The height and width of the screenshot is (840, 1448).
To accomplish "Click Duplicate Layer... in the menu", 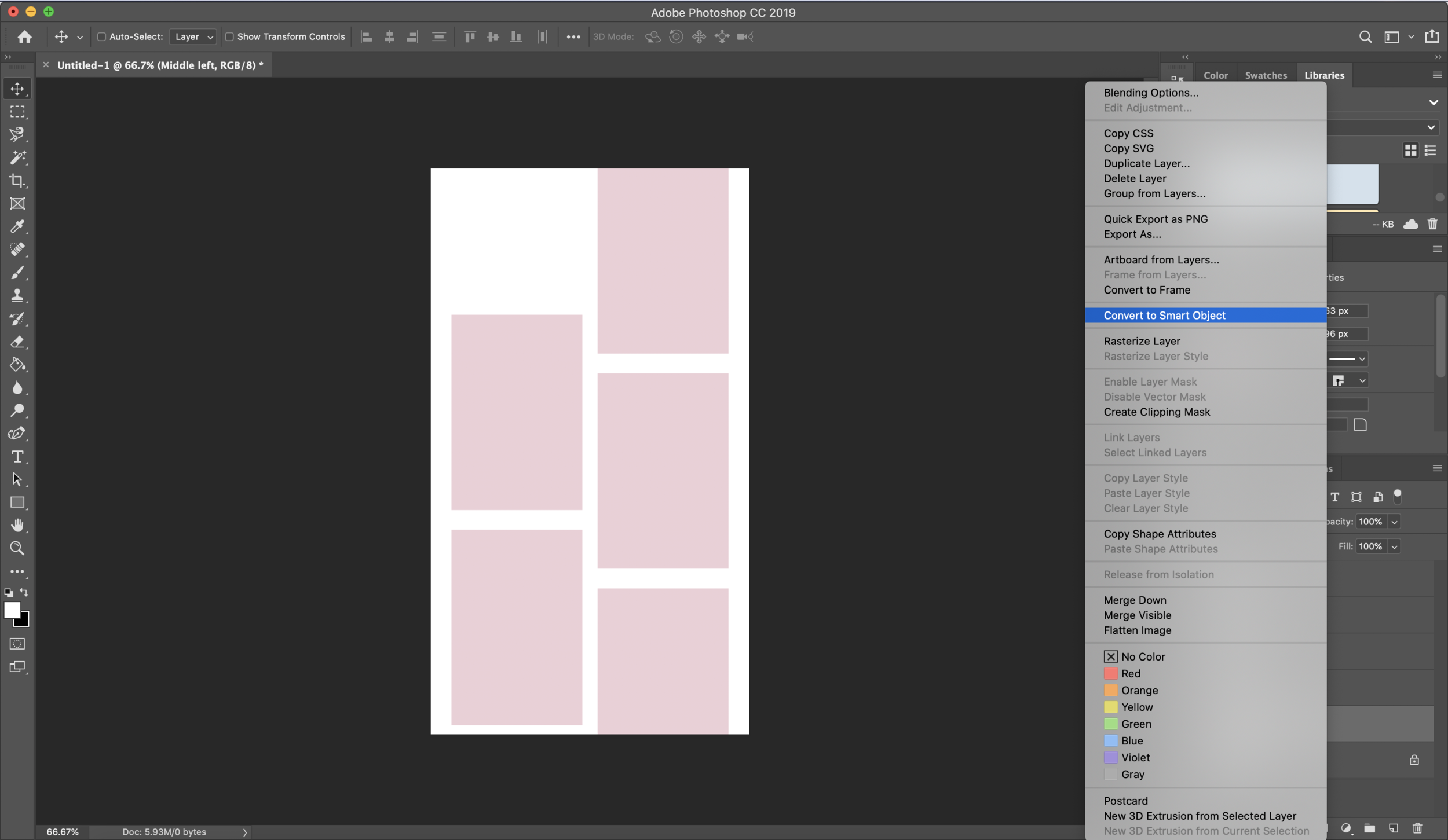I will tap(1146, 163).
